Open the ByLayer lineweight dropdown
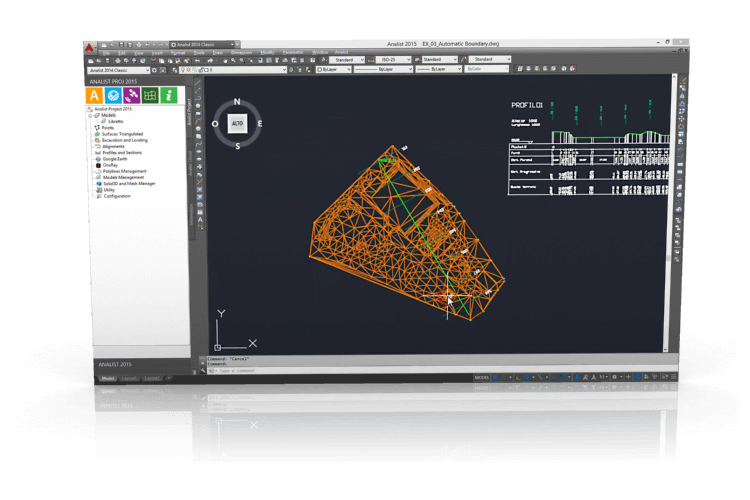This screenshot has height=500, width=750. pos(439,69)
